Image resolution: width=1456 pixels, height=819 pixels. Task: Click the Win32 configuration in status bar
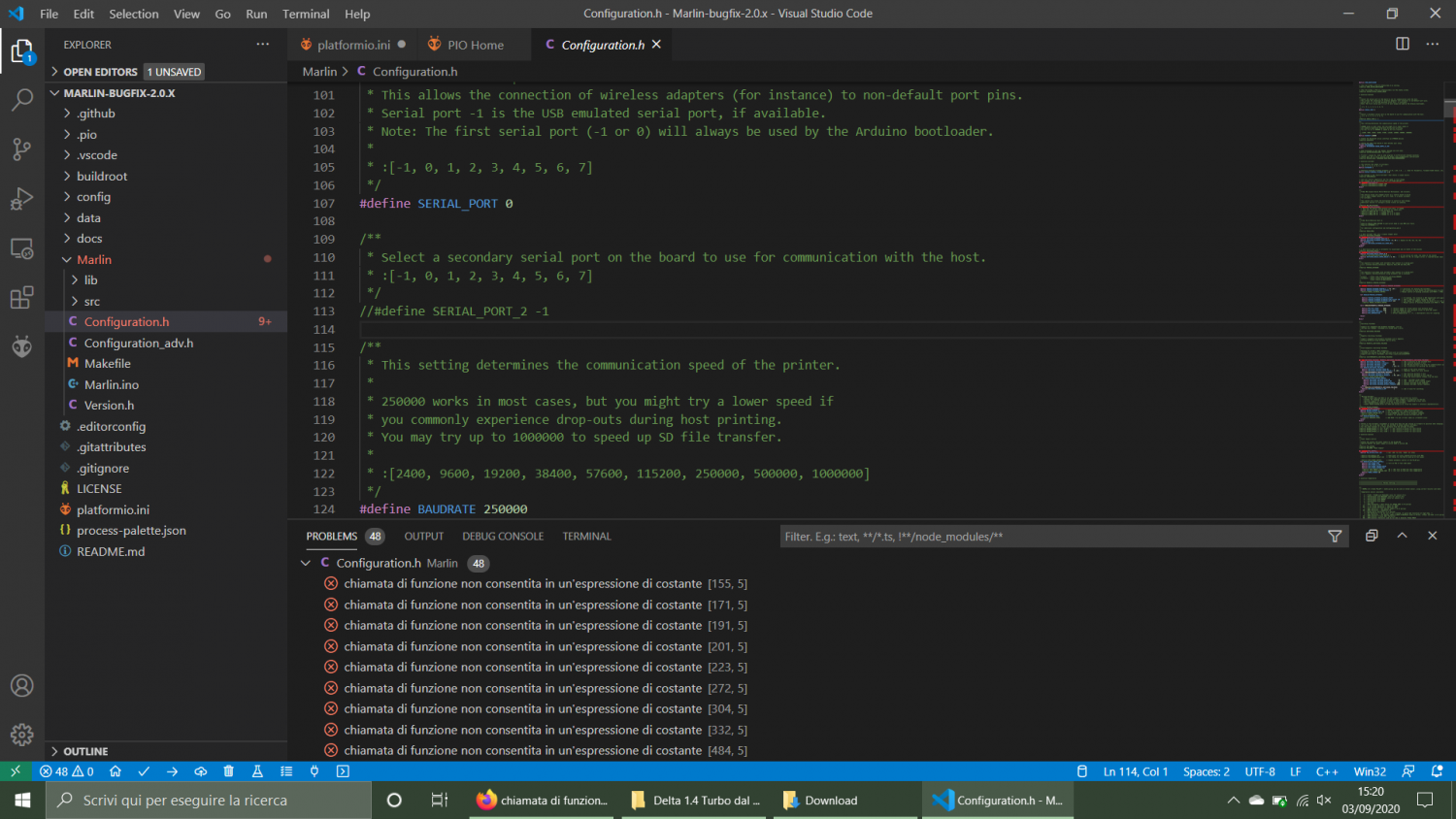click(x=1370, y=771)
